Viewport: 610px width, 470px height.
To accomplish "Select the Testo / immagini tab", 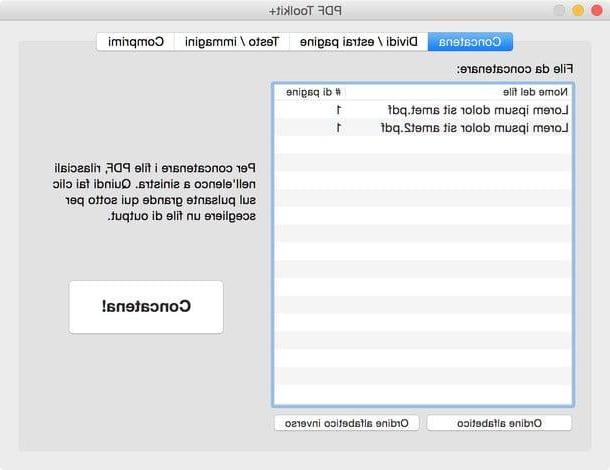I will click(232, 42).
